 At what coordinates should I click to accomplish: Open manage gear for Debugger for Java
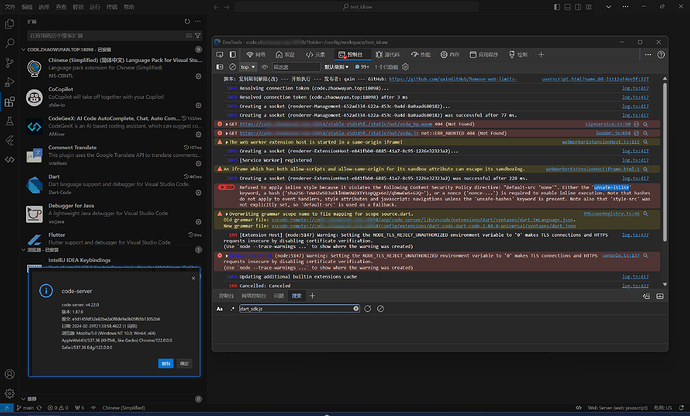198,222
